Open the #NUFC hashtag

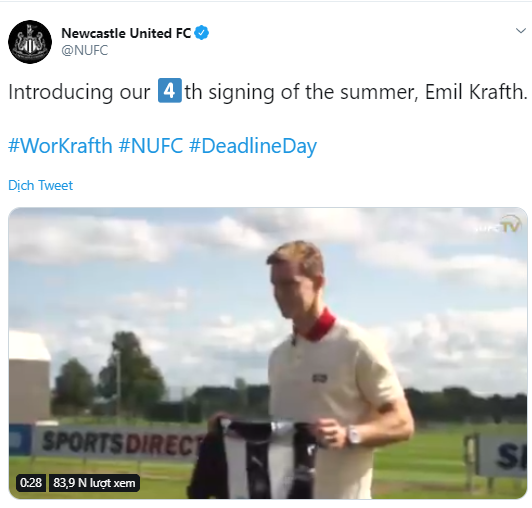[151, 146]
